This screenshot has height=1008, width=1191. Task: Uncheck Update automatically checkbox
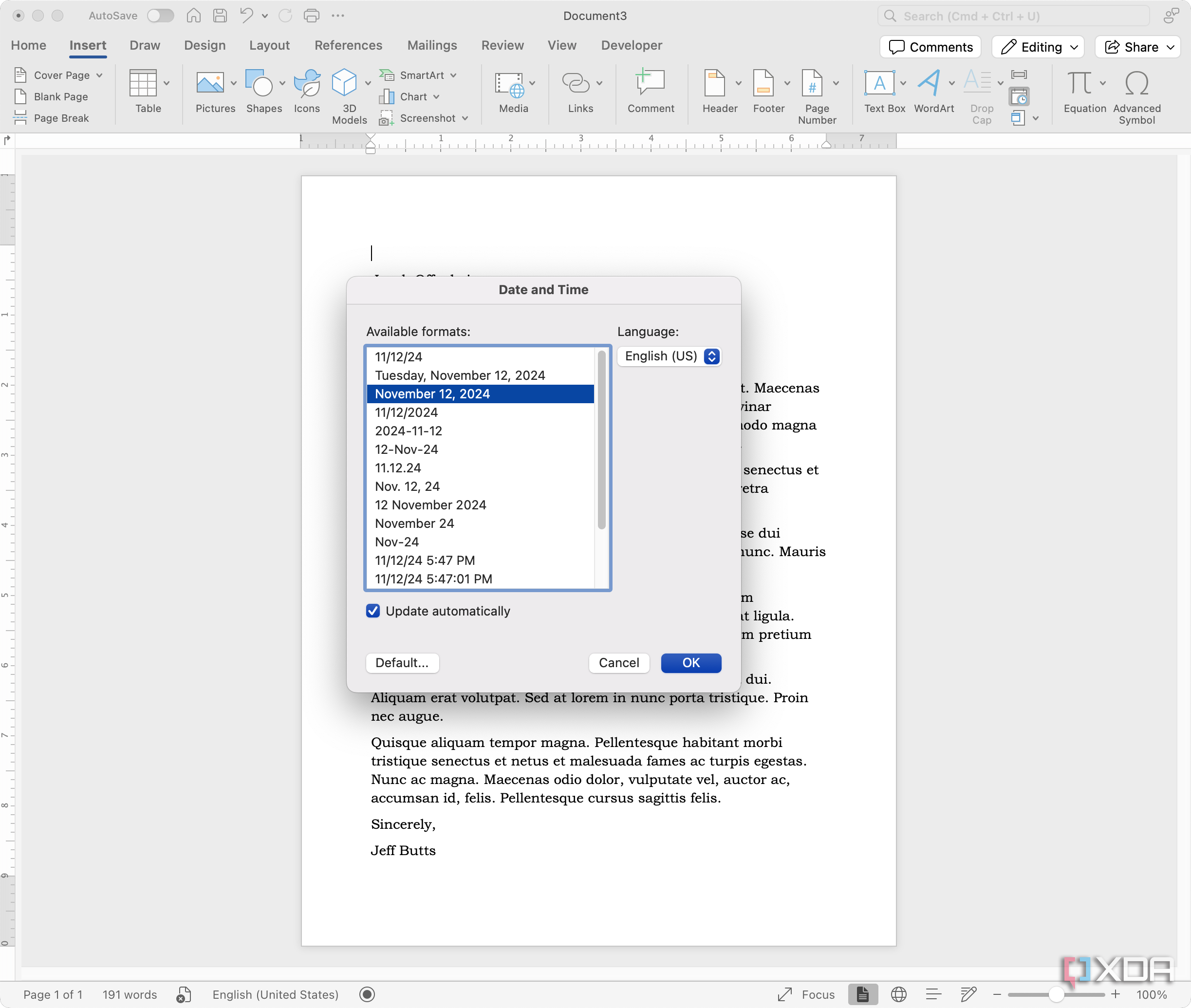coord(373,611)
